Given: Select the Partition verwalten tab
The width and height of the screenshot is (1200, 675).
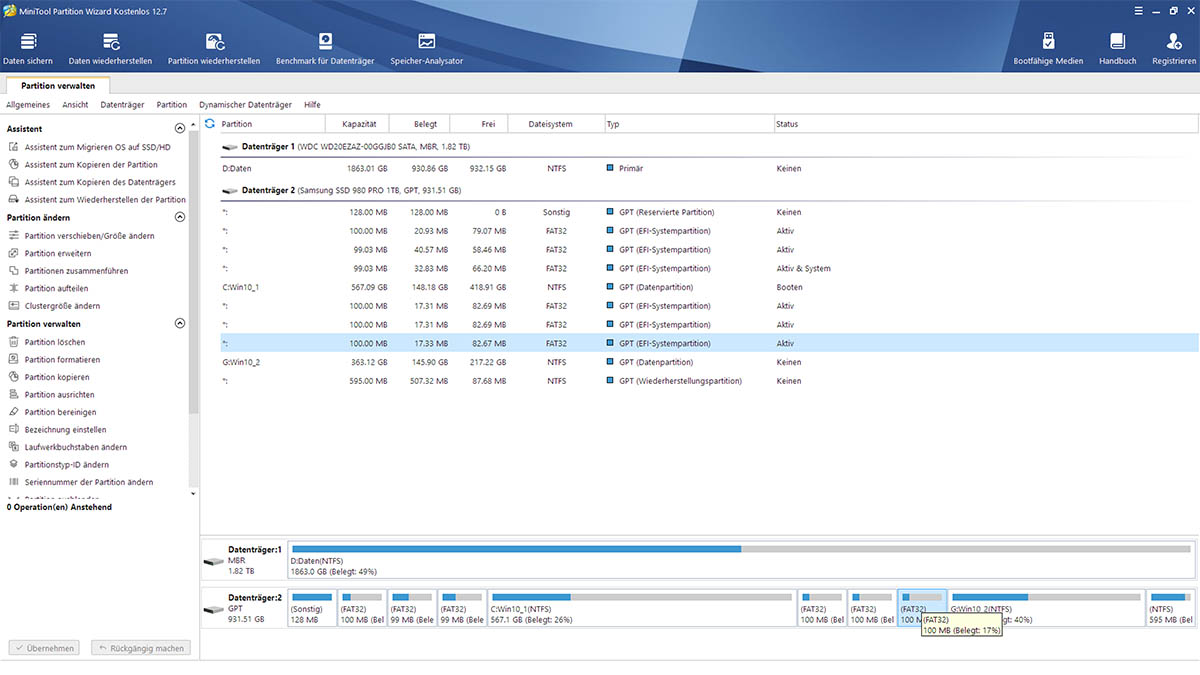Looking at the screenshot, I should (x=58, y=86).
